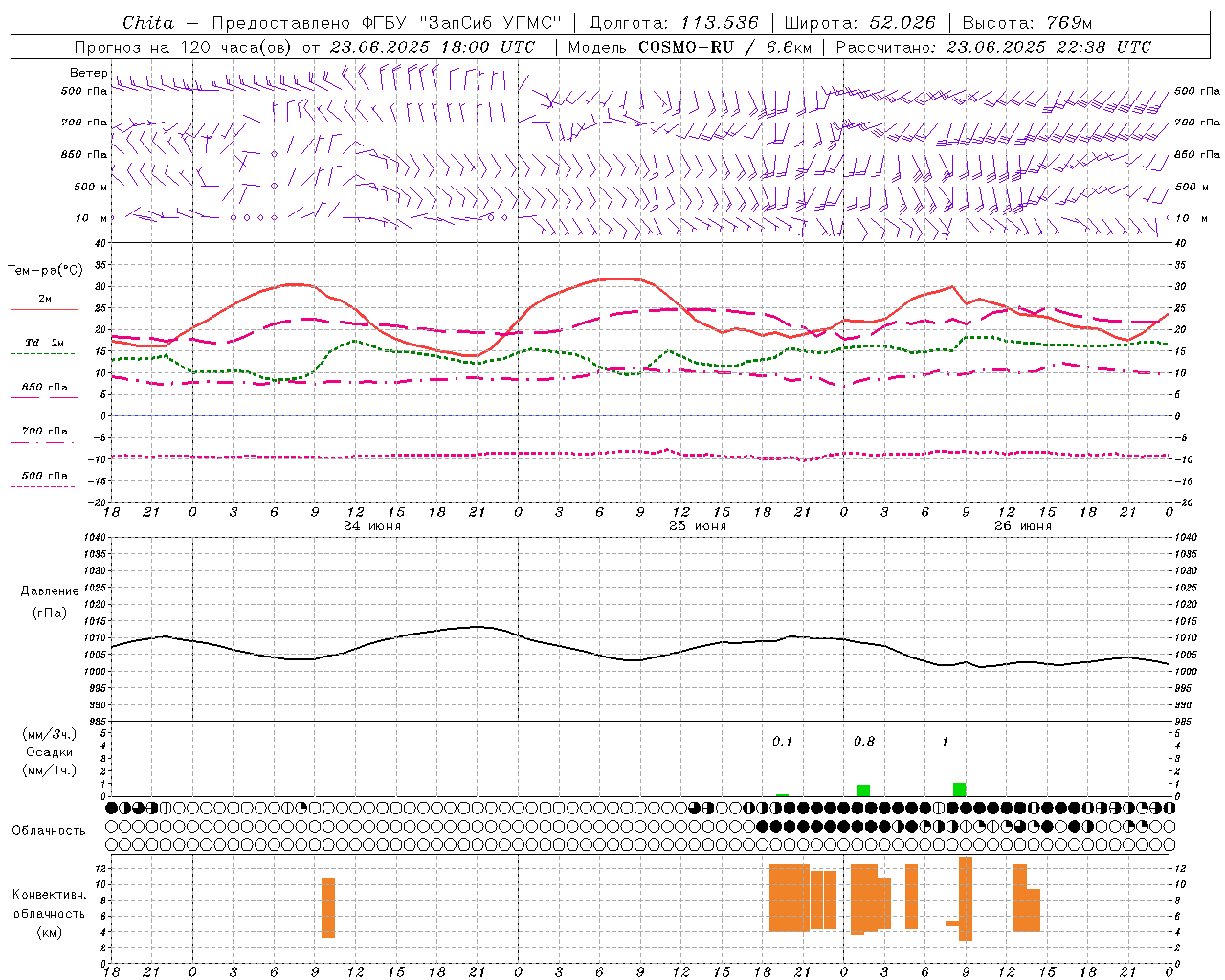Click the 500 гПа entry in temperature legend

pos(44,476)
